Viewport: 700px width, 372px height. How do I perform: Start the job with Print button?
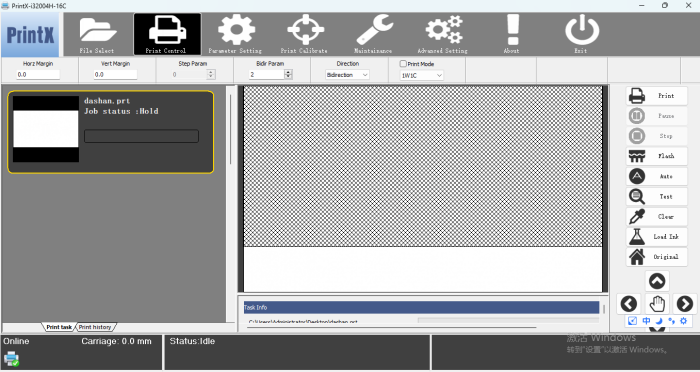click(x=656, y=96)
